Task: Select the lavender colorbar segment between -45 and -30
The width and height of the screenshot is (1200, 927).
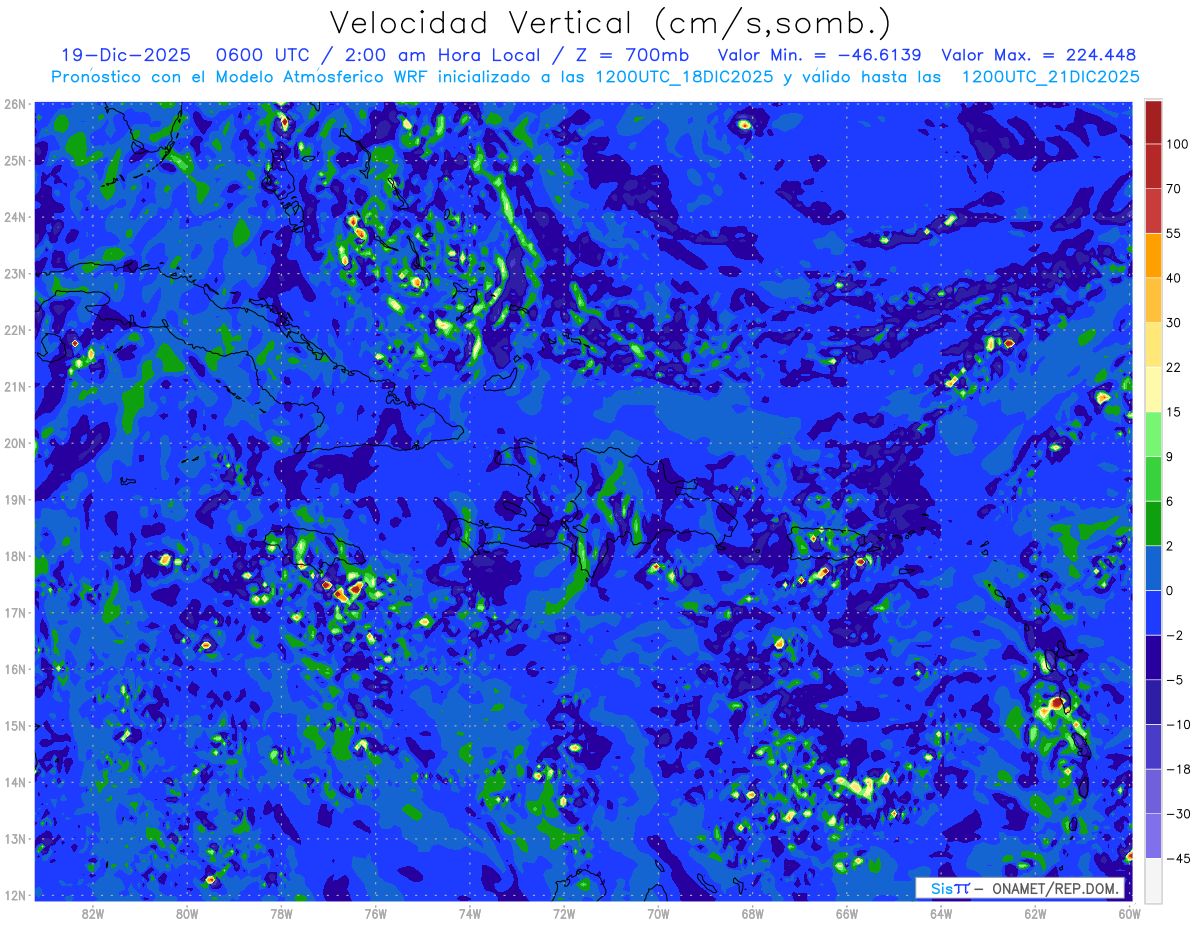Action: click(1153, 835)
